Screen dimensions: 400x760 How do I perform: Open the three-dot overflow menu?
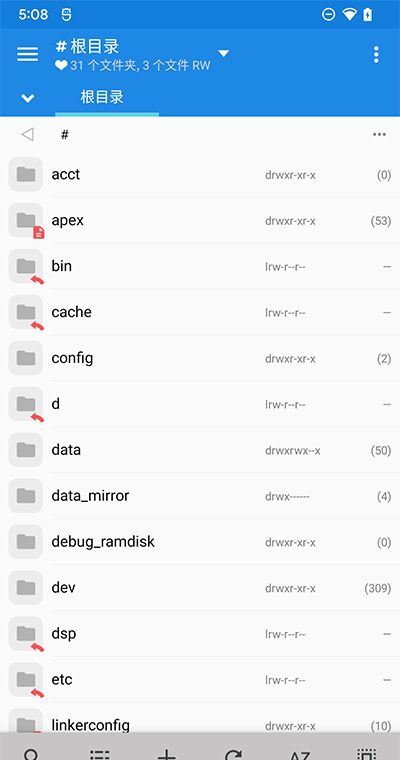pos(376,55)
